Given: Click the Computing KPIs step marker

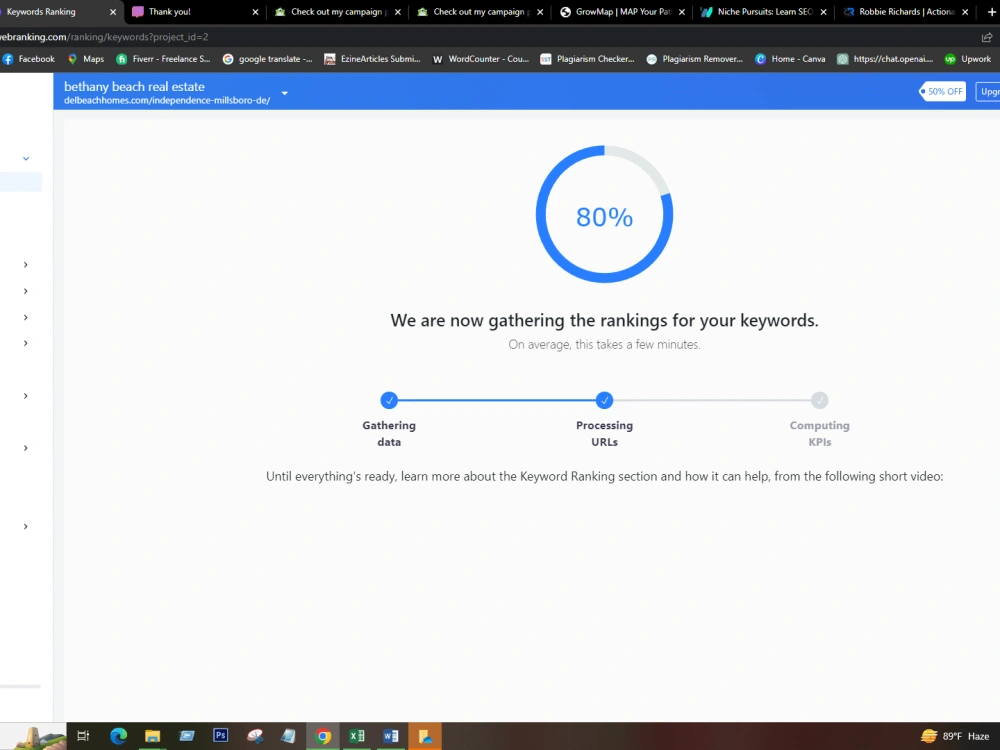Looking at the screenshot, I should 820,400.
